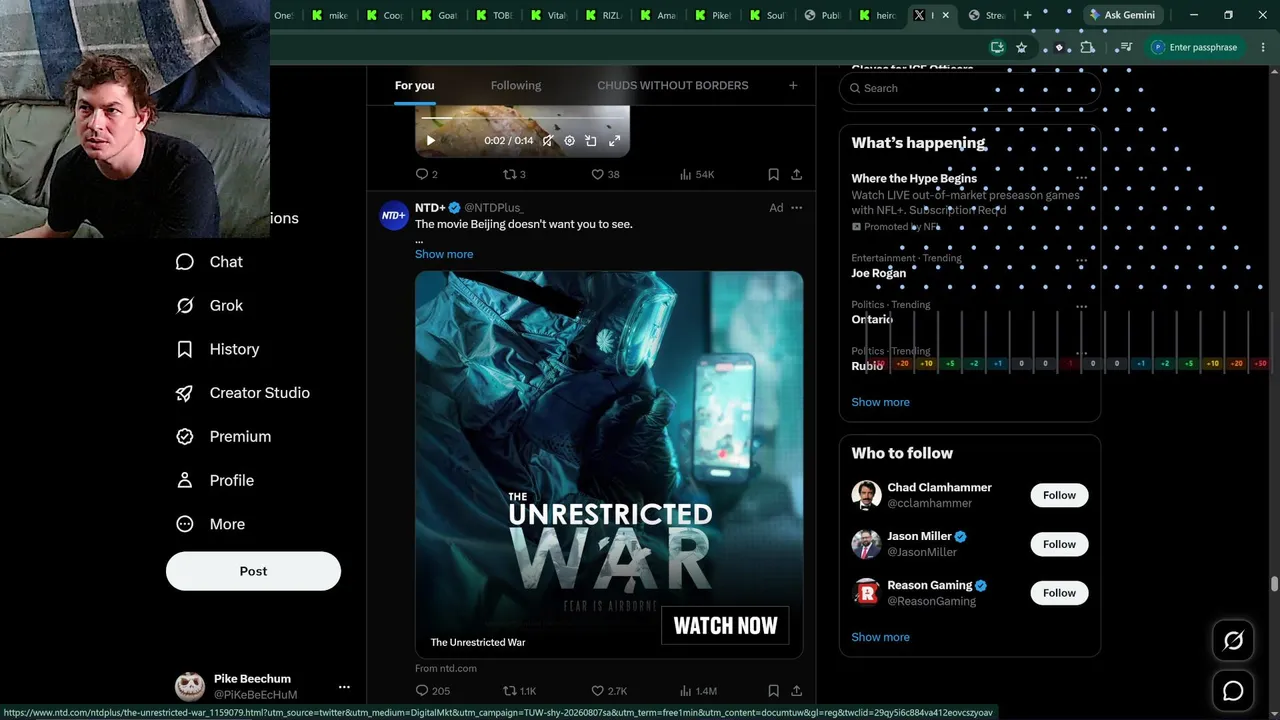Screen dimensions: 1280x720
Task: Open a new browser tab
Action: (1027, 15)
